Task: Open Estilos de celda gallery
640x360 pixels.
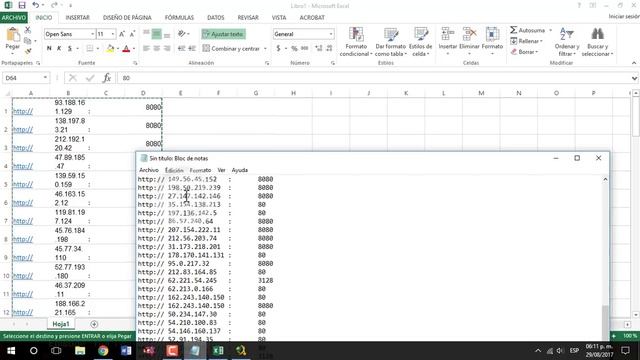Action: pos(420,42)
